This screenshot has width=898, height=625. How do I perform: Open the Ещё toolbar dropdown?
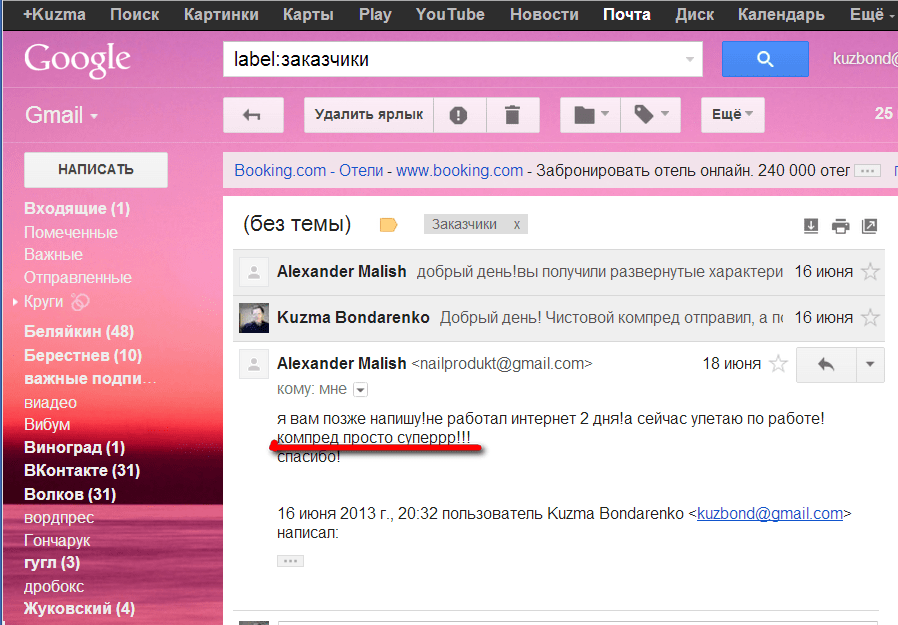732,115
